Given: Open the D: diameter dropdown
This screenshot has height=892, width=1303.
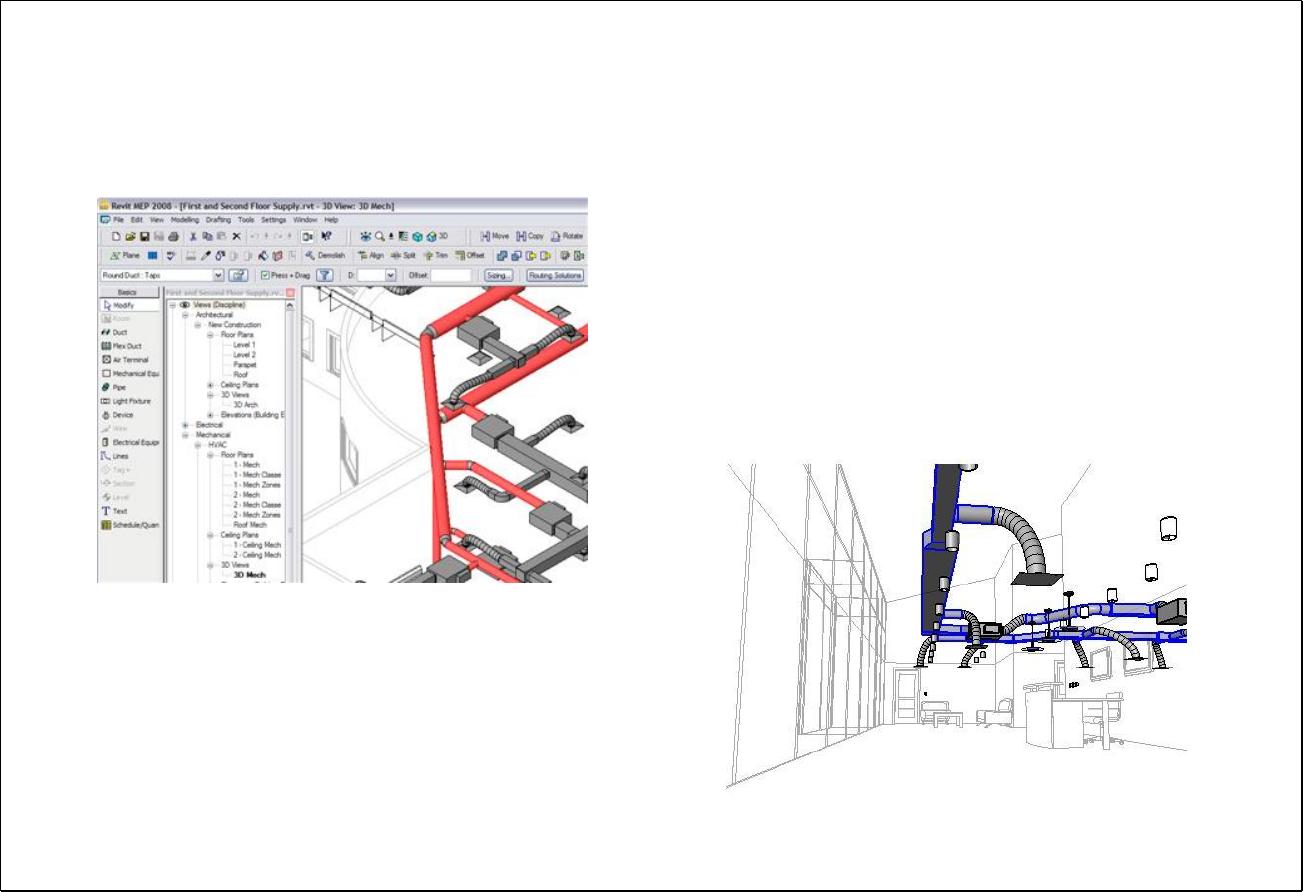Looking at the screenshot, I should [x=390, y=275].
